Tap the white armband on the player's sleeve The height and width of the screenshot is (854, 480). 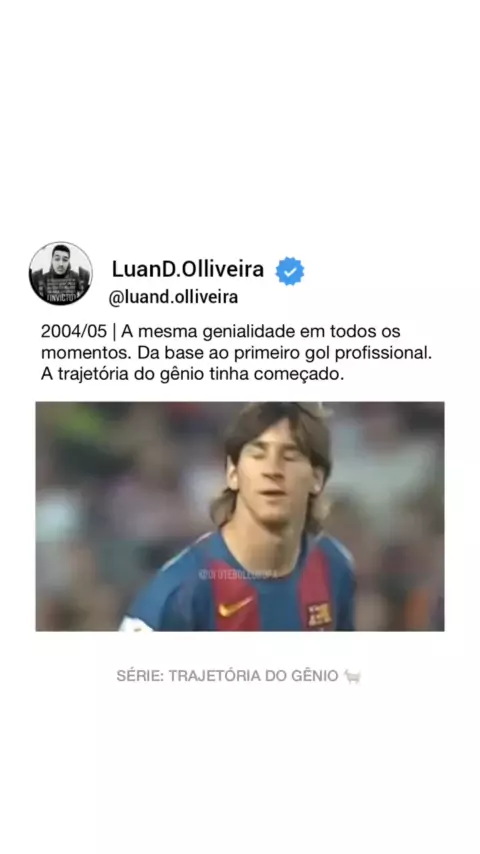[x=136, y=624]
